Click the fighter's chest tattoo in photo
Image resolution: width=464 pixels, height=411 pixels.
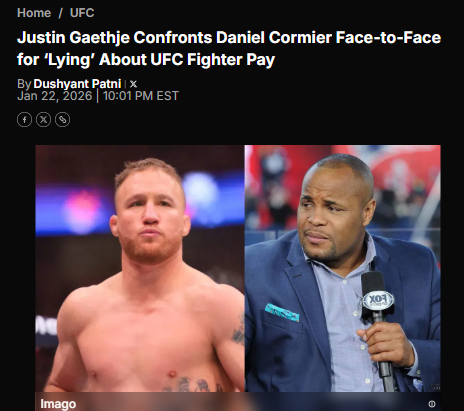[190, 384]
